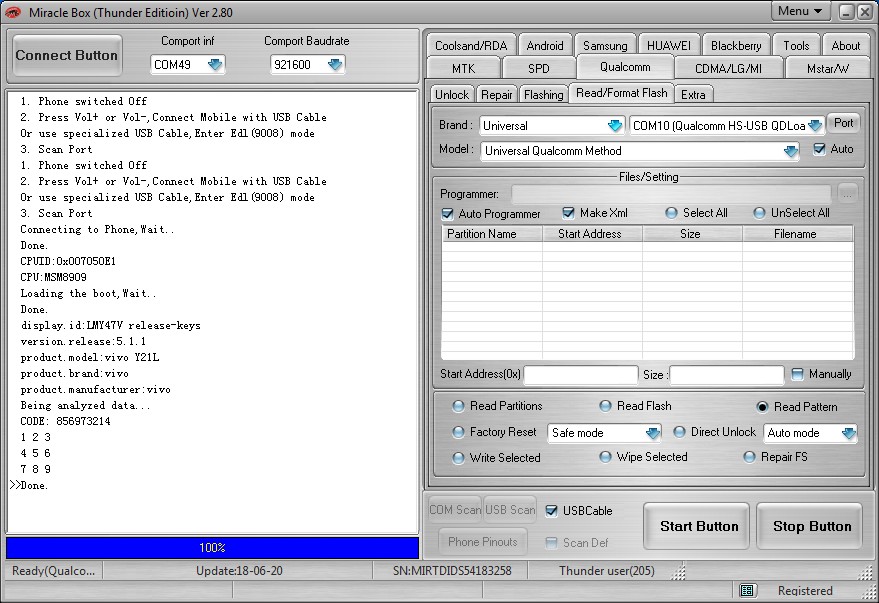The height and width of the screenshot is (603, 879).
Task: Open the Extra sub-tab
Action: point(693,94)
